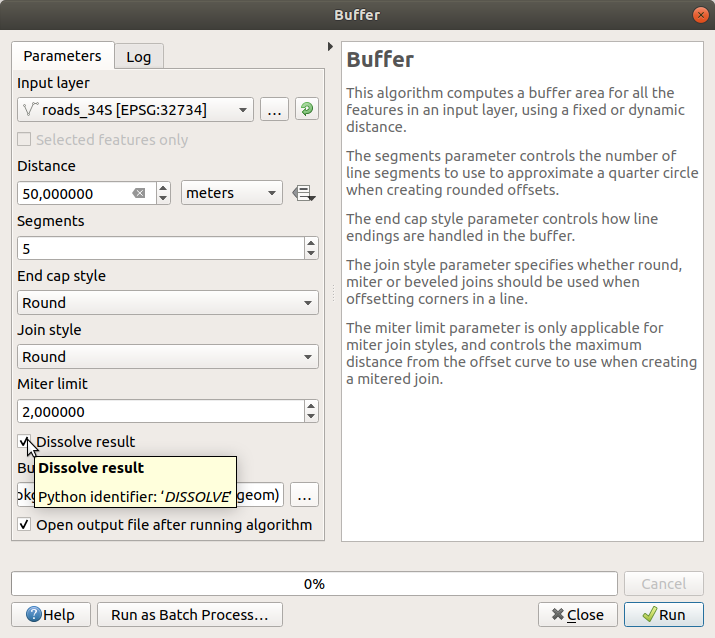
Task: Click the iterate over layer features icon
Action: [306, 110]
